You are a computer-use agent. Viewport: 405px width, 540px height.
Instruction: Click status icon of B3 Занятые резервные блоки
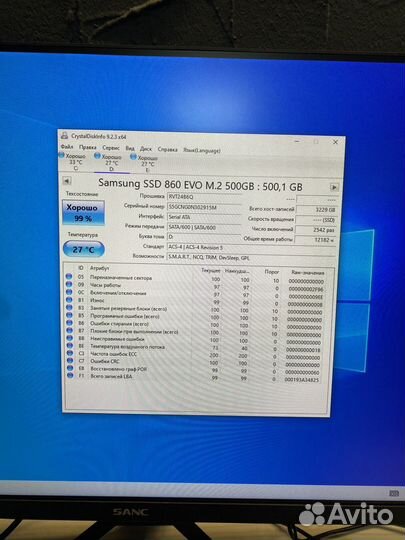coord(69,308)
